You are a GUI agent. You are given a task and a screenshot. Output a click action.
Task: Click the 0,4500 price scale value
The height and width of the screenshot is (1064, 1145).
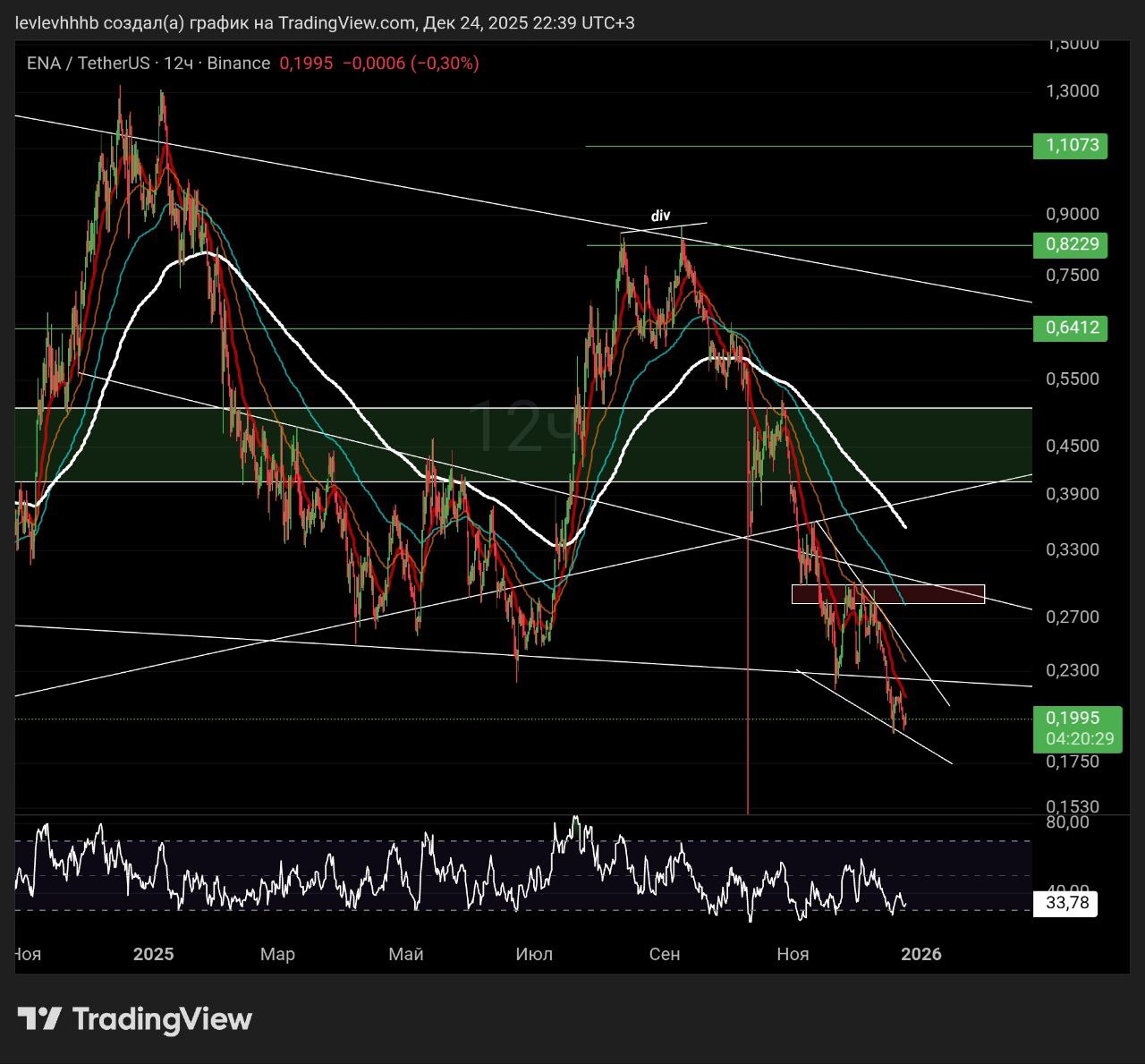point(1072,446)
